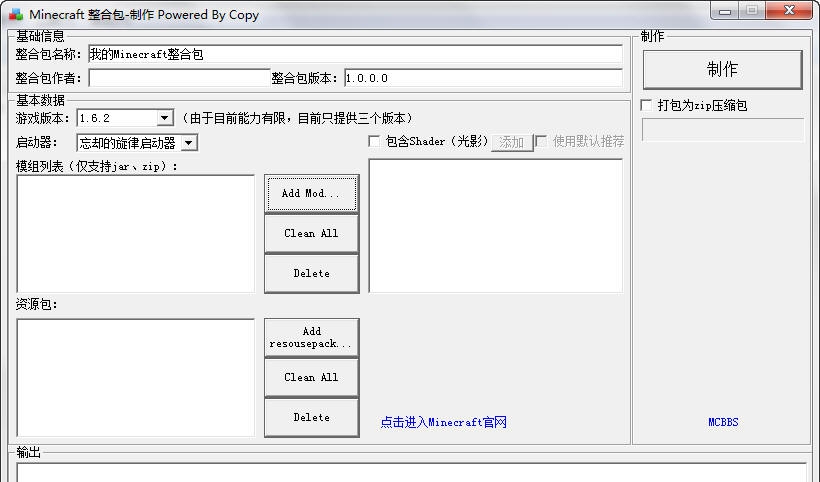Open the MCBBS link
820x482 pixels.
click(723, 422)
